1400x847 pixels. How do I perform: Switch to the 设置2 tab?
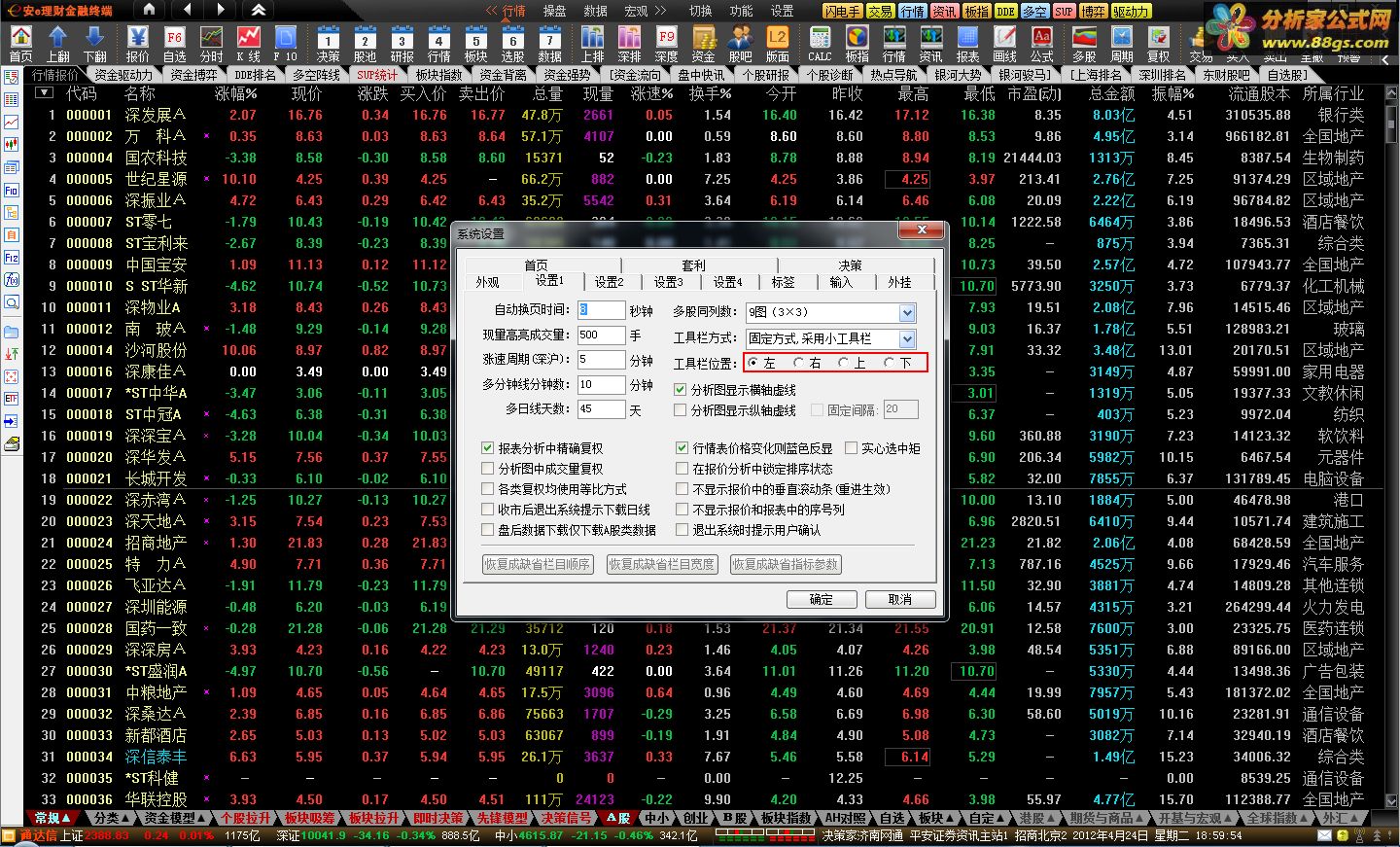[x=610, y=282]
